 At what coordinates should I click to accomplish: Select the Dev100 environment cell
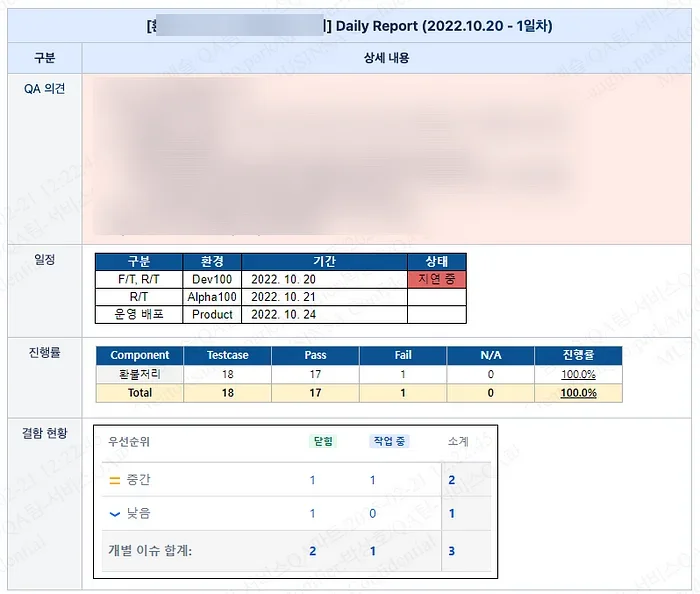click(x=212, y=279)
